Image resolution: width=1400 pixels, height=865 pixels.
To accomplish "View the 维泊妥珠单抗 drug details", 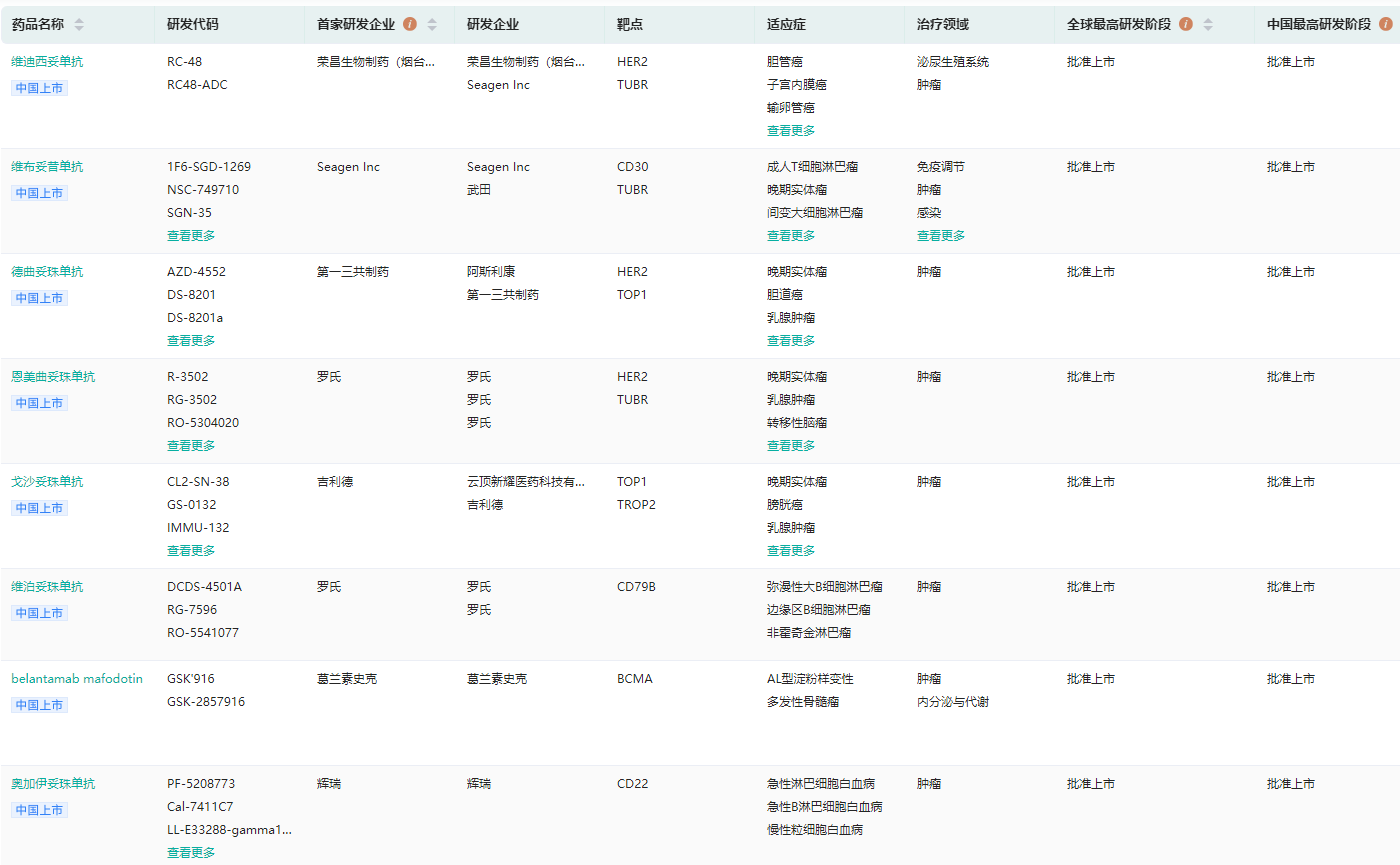I will [47, 587].
